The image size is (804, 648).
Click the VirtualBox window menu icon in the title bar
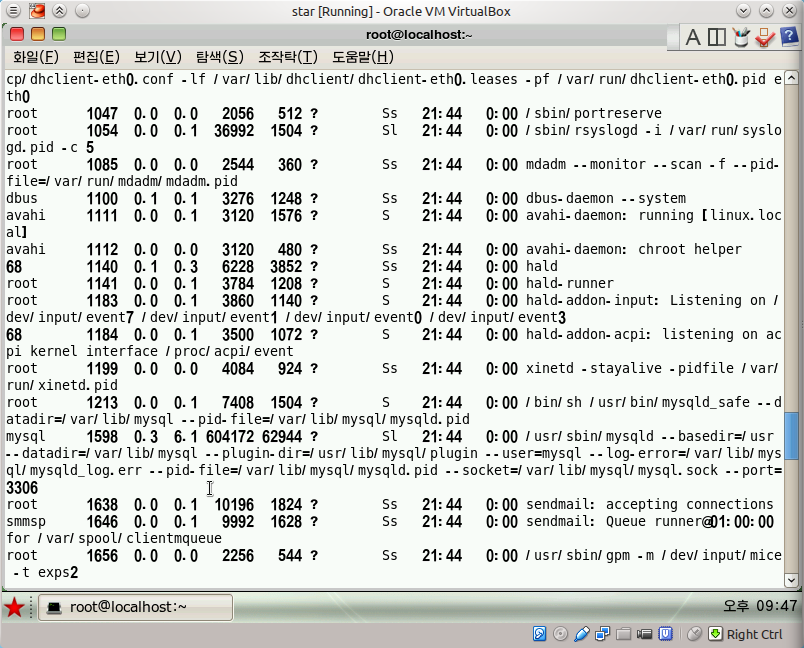(14, 10)
